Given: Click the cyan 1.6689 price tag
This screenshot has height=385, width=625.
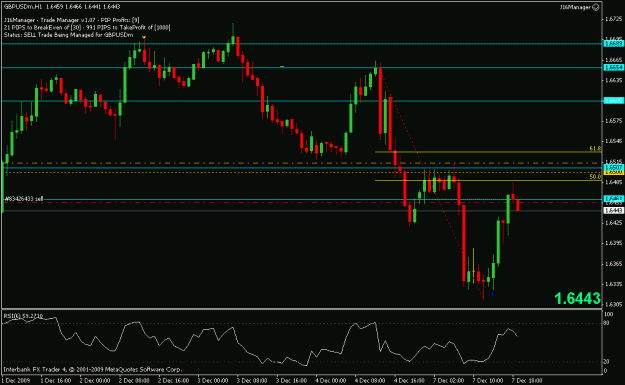Looking at the screenshot, I should 614,43.
